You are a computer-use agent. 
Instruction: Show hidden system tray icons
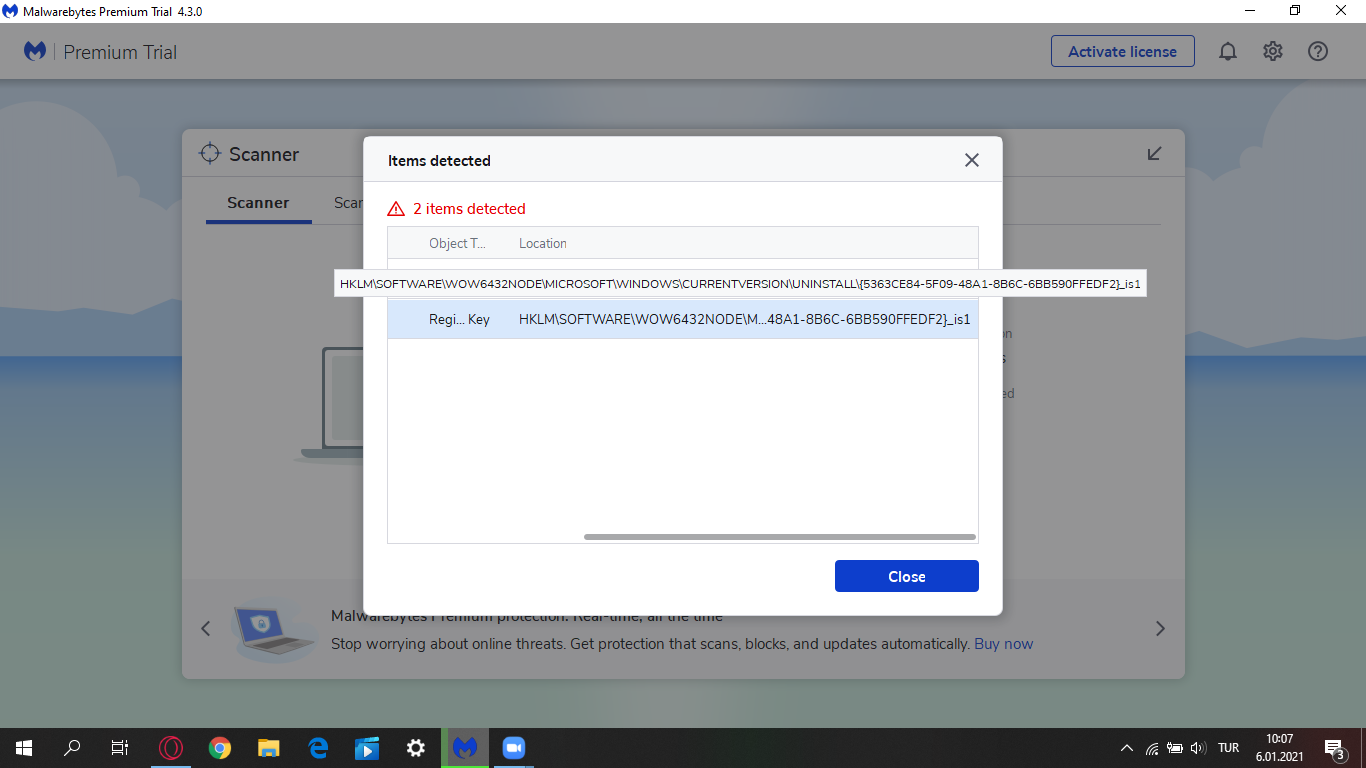1127,748
